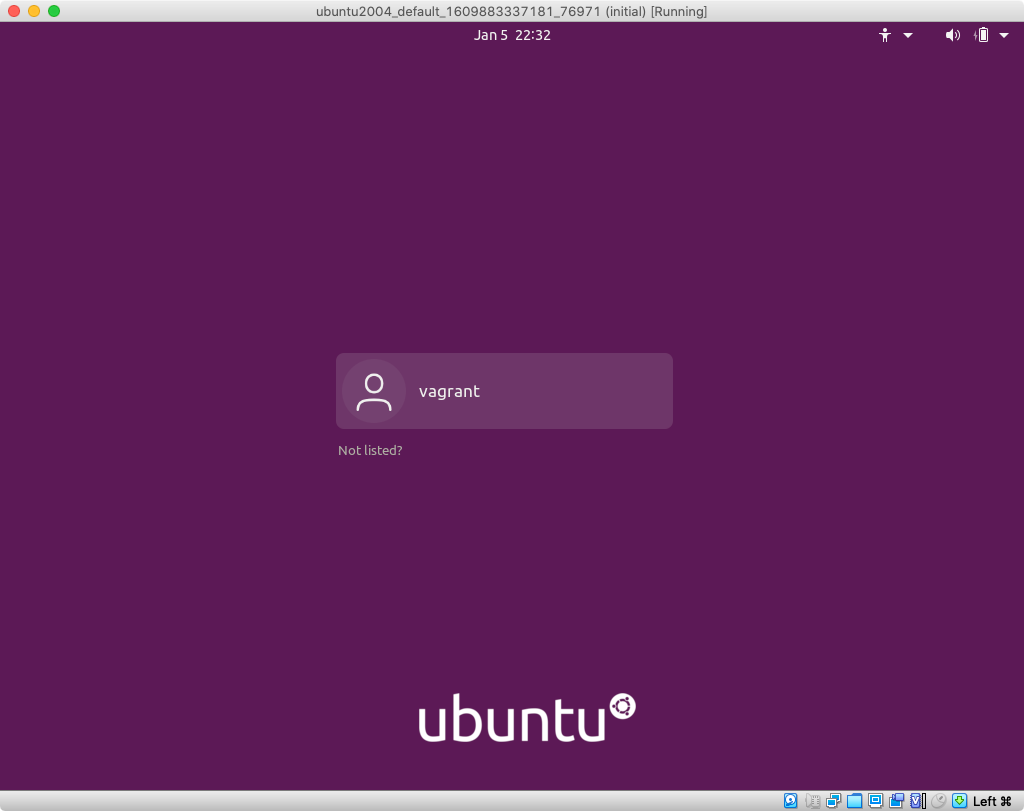
Task: Click the volume speaker icon
Action: [x=953, y=35]
